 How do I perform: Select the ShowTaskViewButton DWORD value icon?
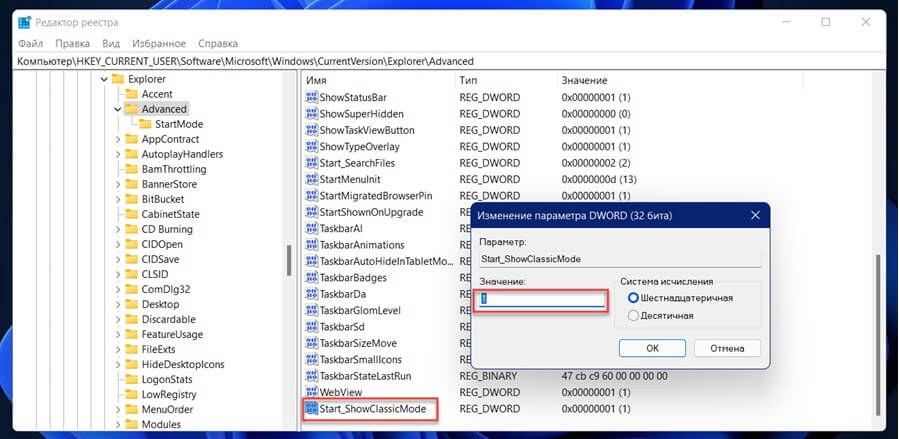tap(311, 130)
